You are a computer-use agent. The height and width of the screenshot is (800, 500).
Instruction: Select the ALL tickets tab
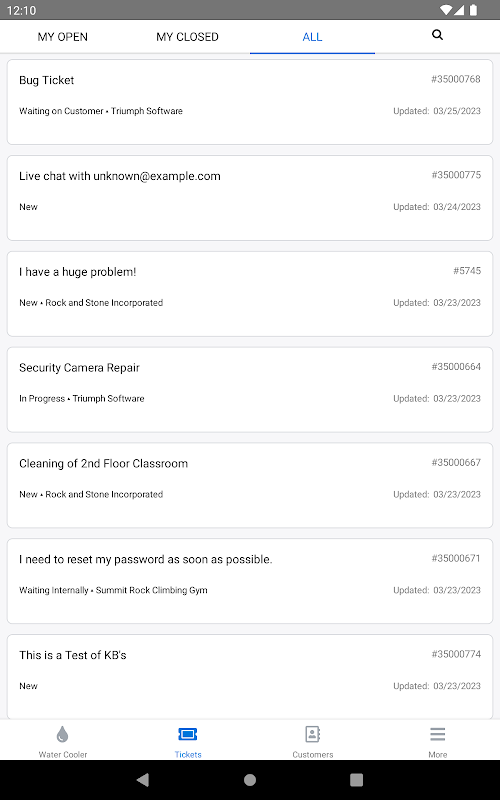click(x=312, y=37)
